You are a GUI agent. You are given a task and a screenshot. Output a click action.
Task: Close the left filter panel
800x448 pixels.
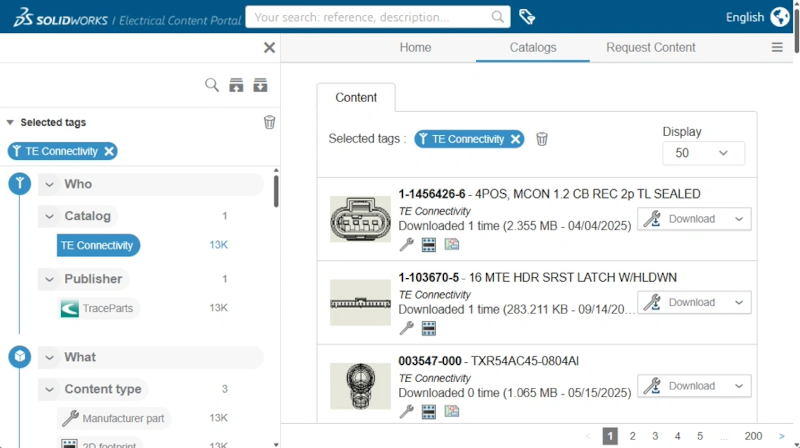pos(269,47)
